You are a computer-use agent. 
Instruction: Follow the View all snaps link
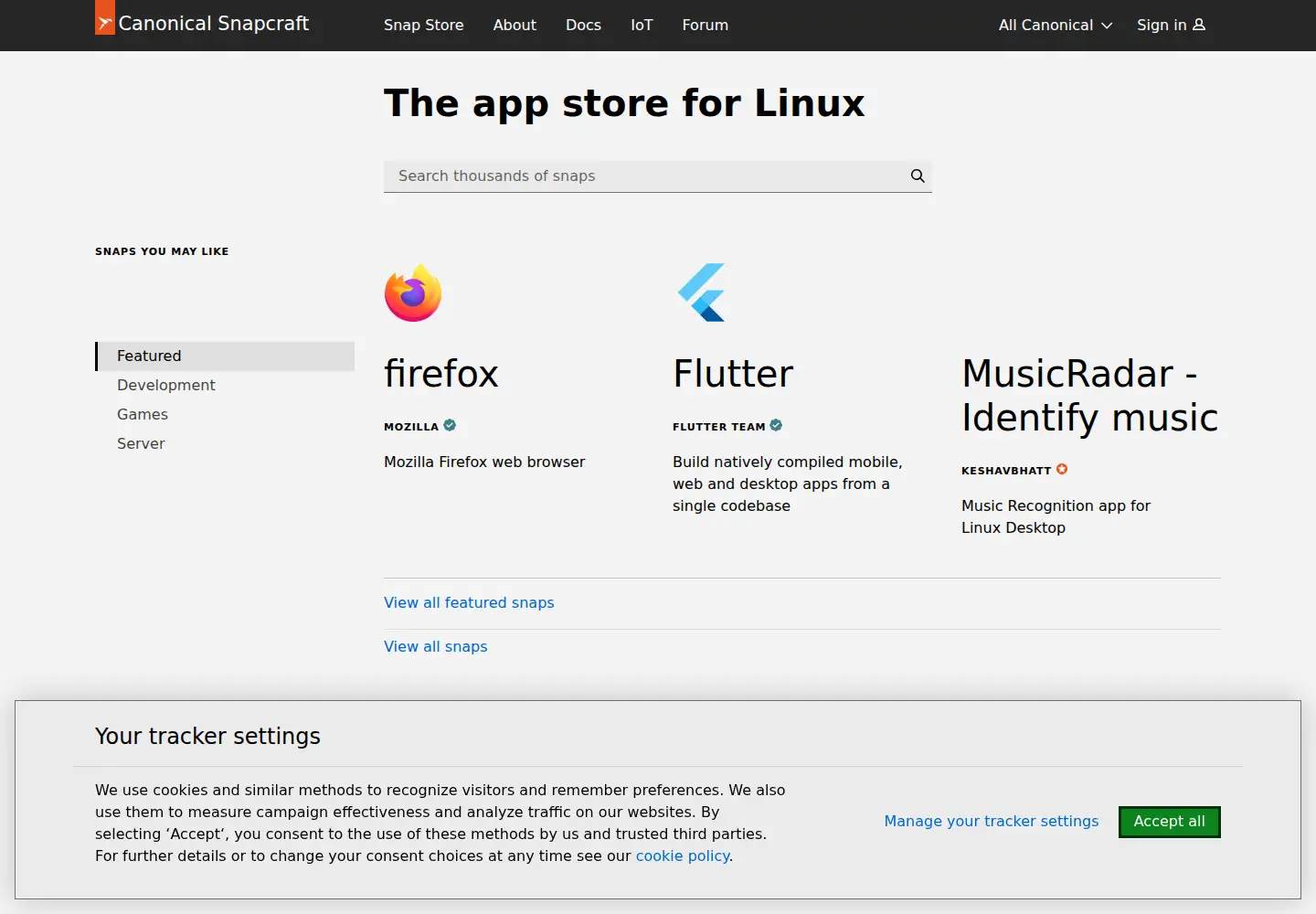pos(436,647)
